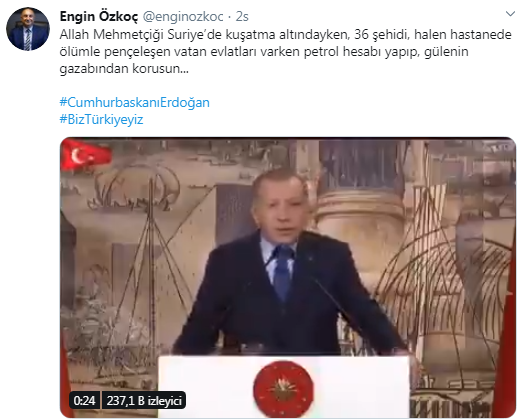Click the speaker's blue tie in the video

(x=282, y=272)
